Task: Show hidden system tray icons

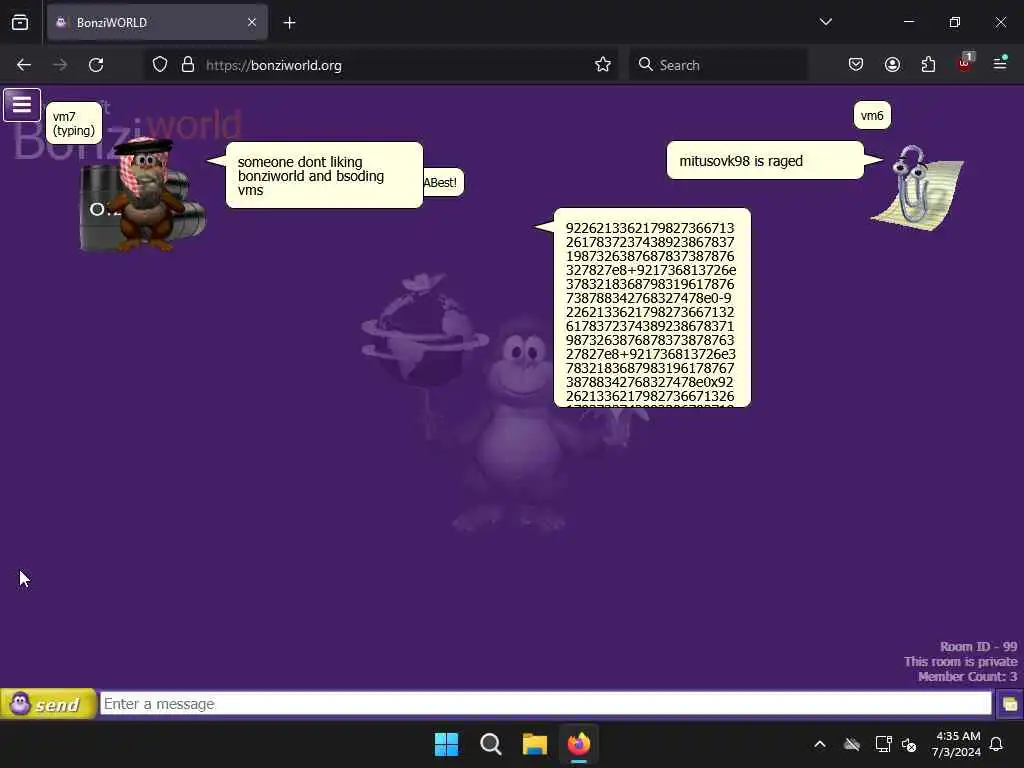Action: pos(820,744)
